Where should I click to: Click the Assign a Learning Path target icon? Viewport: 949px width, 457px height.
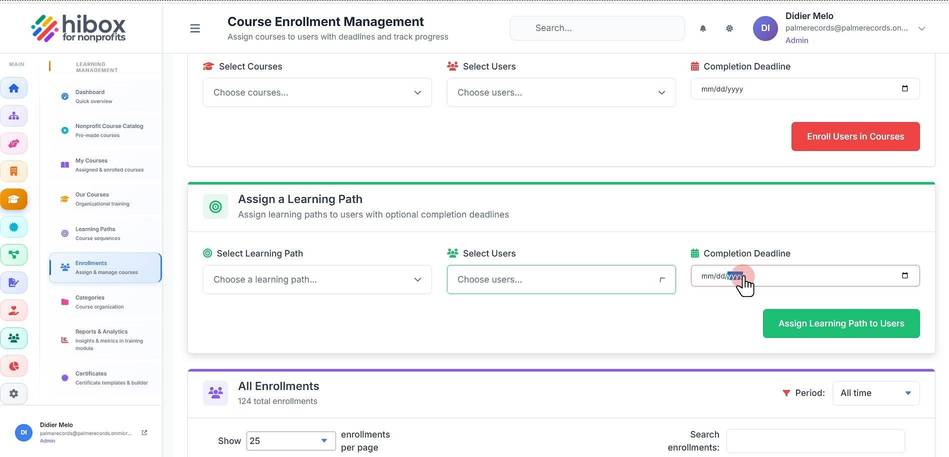(215, 207)
